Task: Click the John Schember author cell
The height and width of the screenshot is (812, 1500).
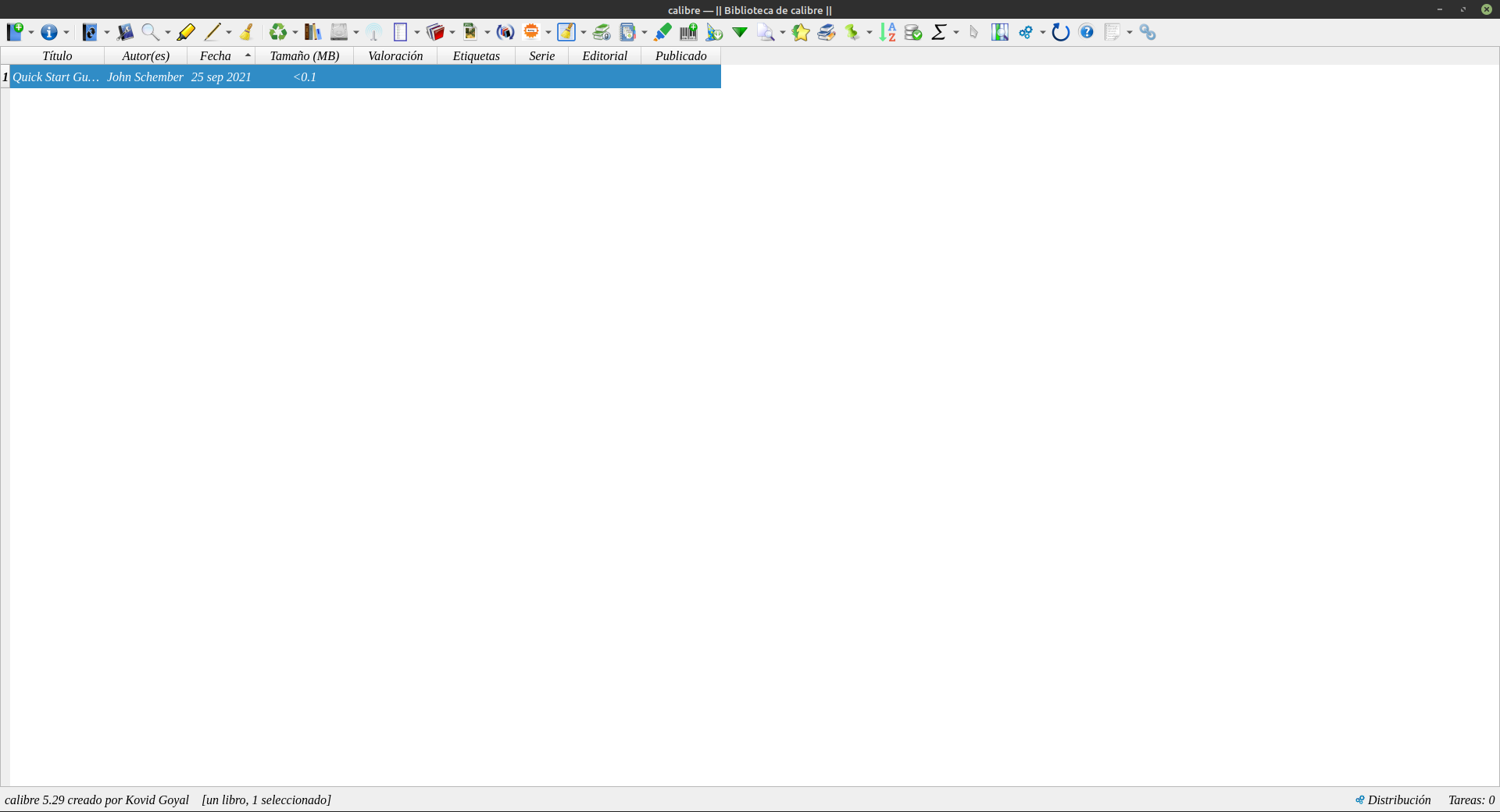Action: click(x=145, y=77)
